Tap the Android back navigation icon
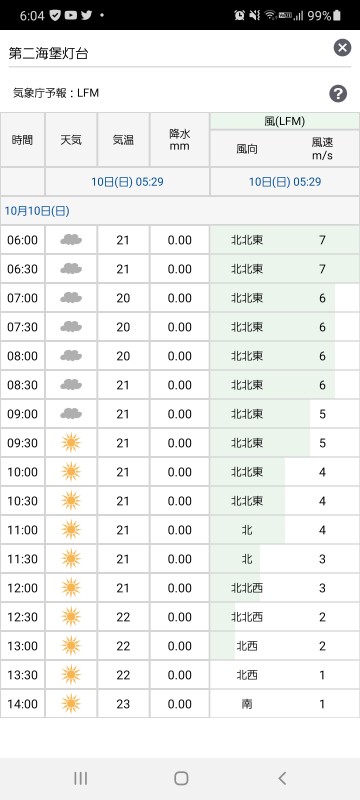This screenshot has width=360, height=800. click(x=282, y=778)
